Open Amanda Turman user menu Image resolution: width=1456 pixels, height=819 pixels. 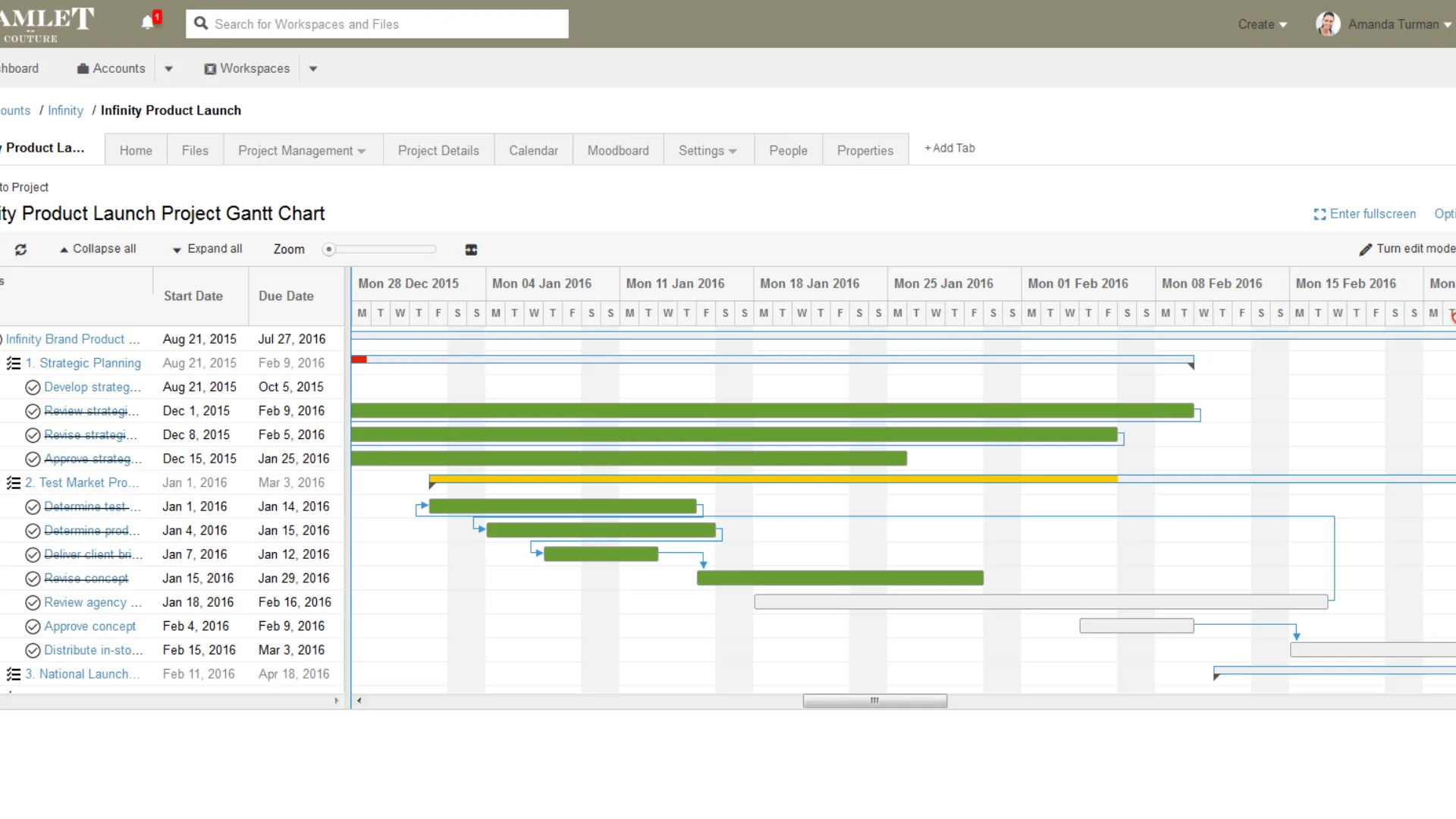(x=1398, y=24)
